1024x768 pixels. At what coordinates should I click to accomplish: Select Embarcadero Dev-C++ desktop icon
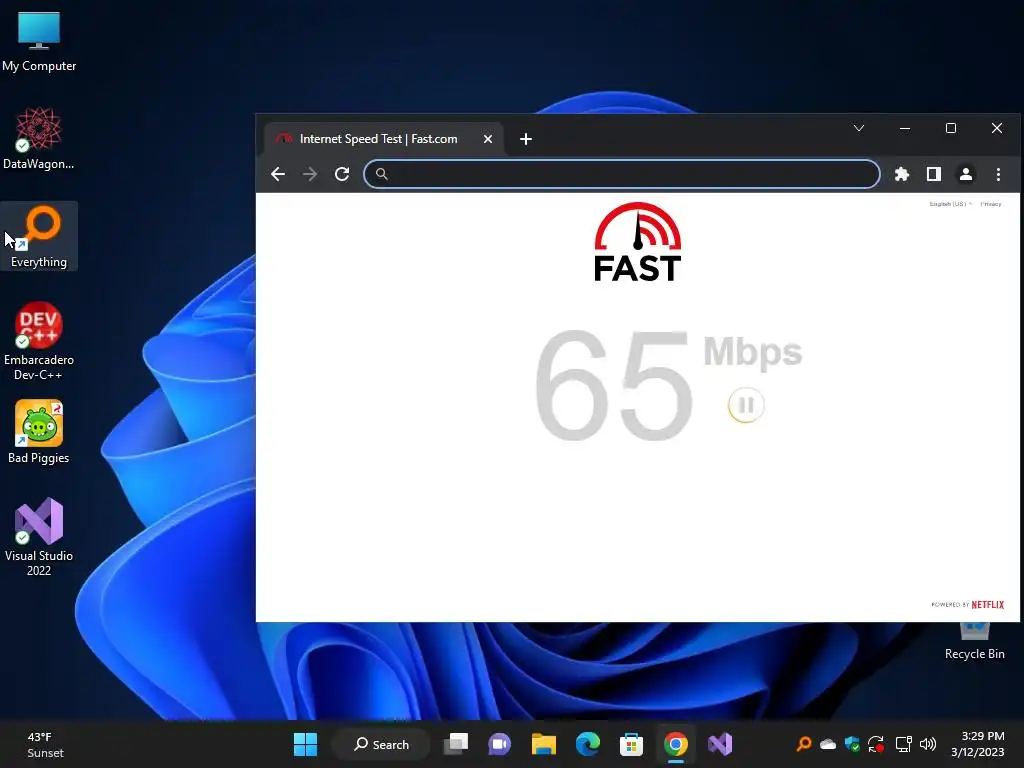tap(39, 341)
